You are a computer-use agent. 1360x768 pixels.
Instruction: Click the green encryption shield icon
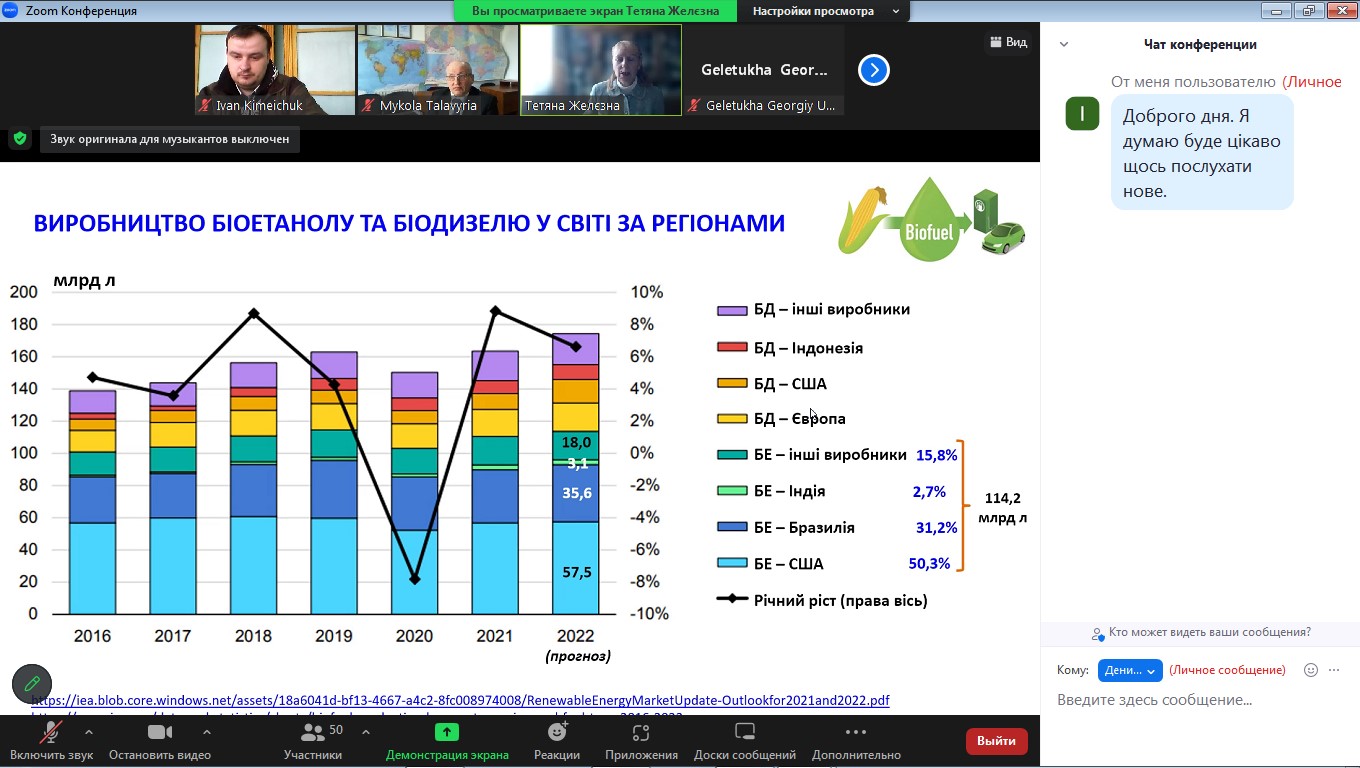(19, 139)
